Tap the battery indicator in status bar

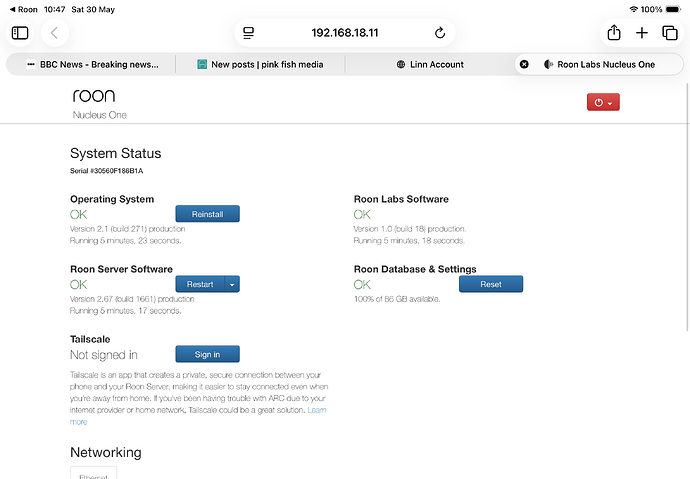tap(673, 9)
